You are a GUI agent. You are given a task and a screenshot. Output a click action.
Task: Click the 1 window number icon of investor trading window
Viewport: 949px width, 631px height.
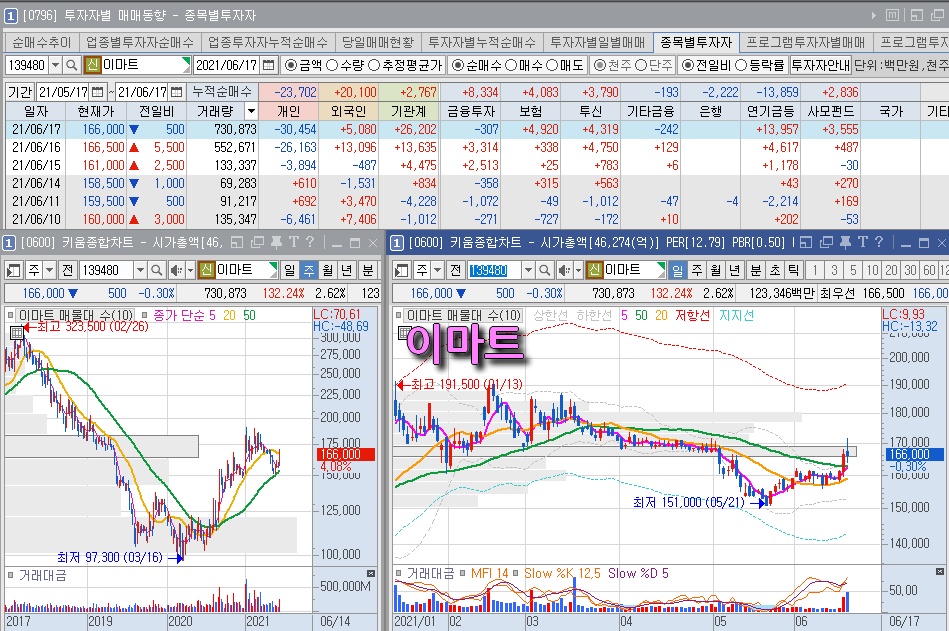pos(10,16)
